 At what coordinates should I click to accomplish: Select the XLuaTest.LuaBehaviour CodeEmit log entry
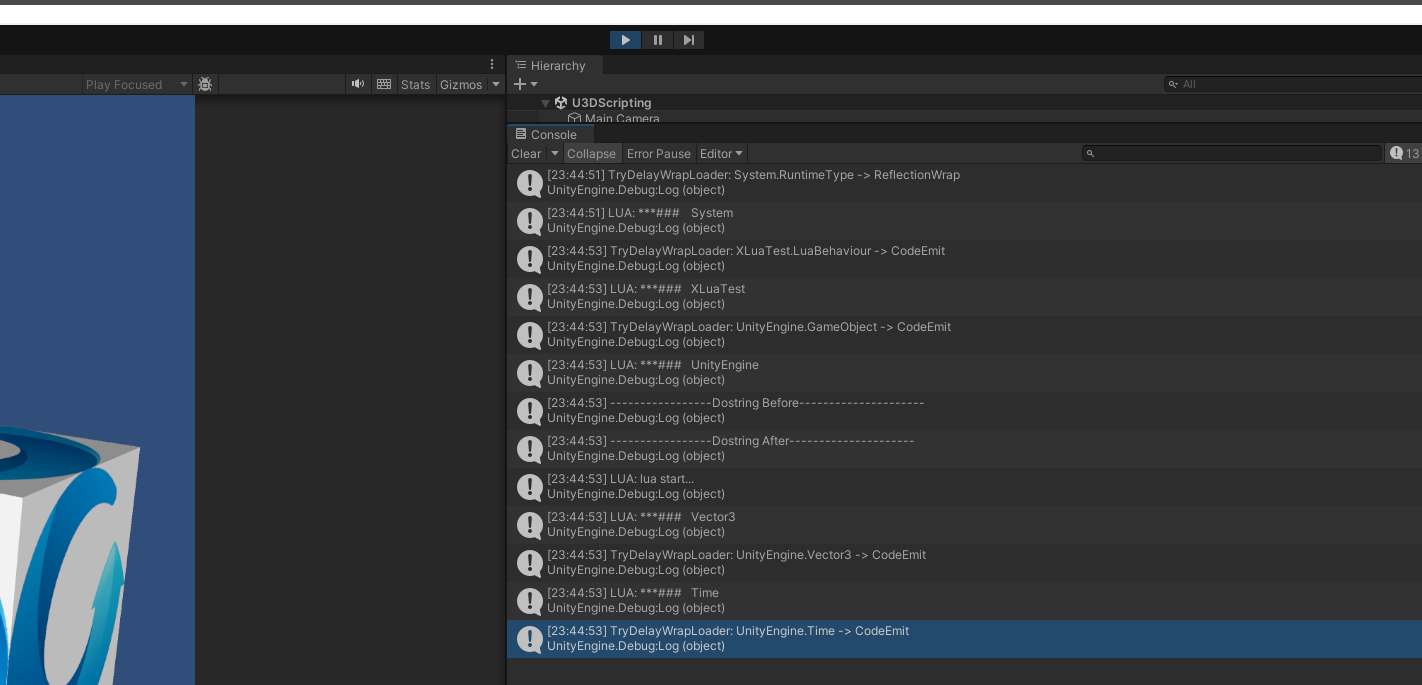click(x=964, y=259)
